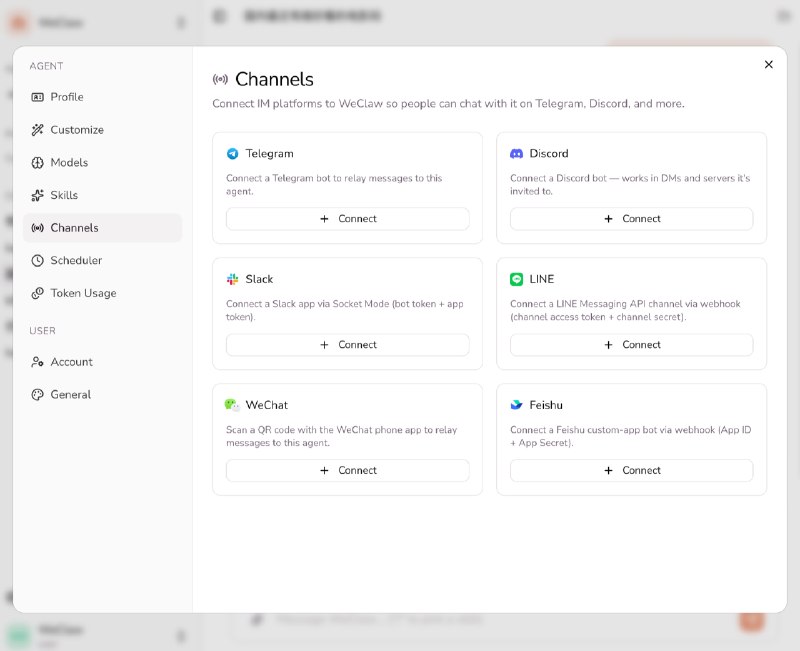Connect the Discord channel

pos(631,218)
